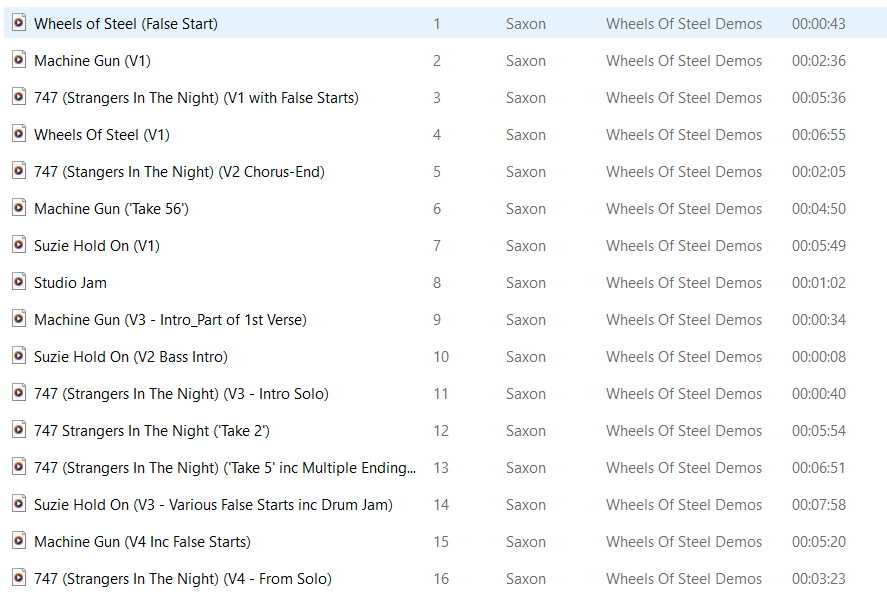Click track number 13 in the list
Viewport: 887px width, 598px height.
[x=441, y=468]
